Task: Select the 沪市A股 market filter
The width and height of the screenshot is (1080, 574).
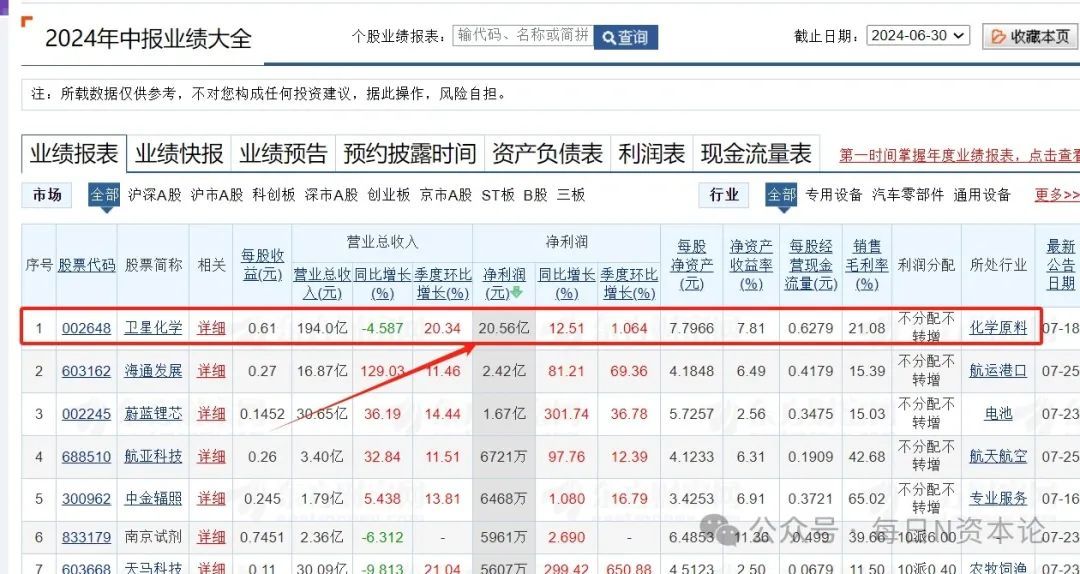Action: click(x=217, y=195)
